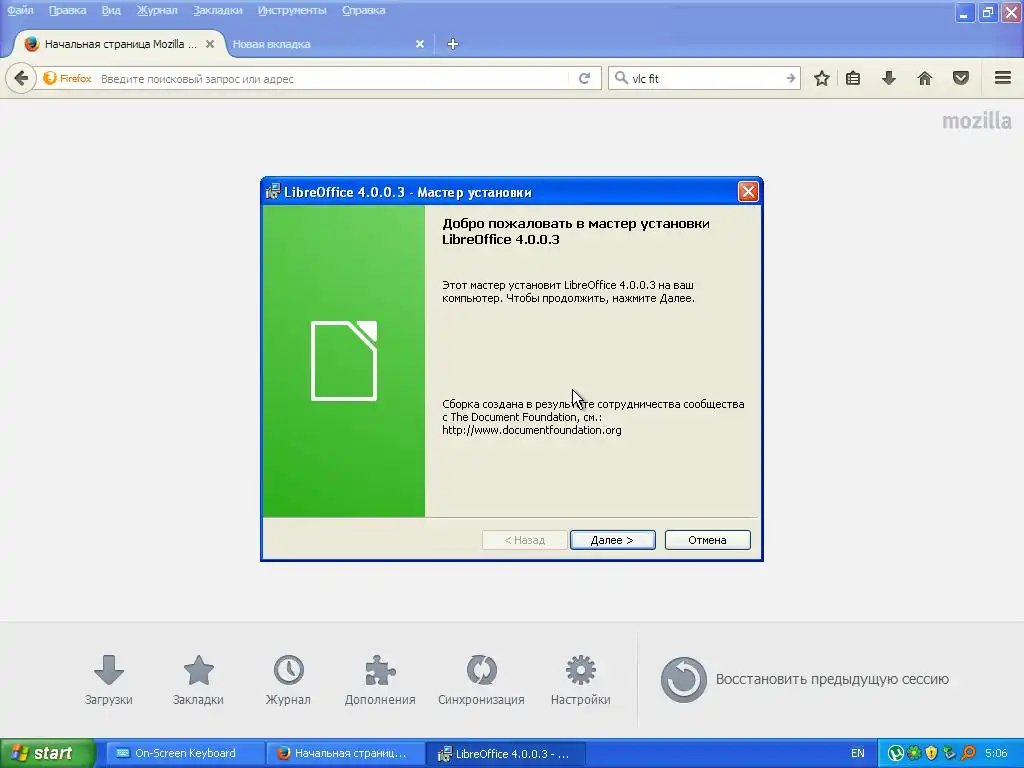Open Синхронизация icon on start page

coord(481,680)
